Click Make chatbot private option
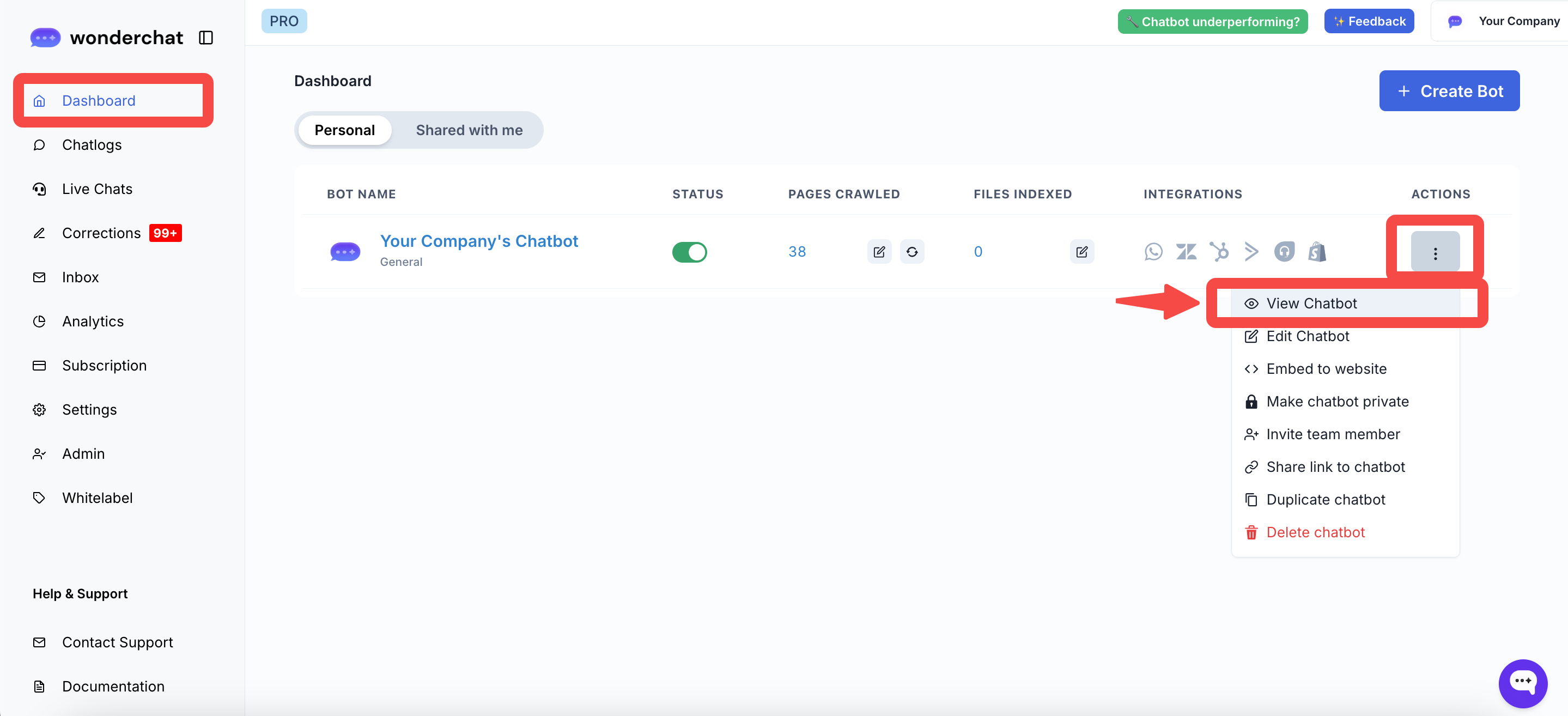Image resolution: width=1568 pixels, height=716 pixels. click(1336, 401)
